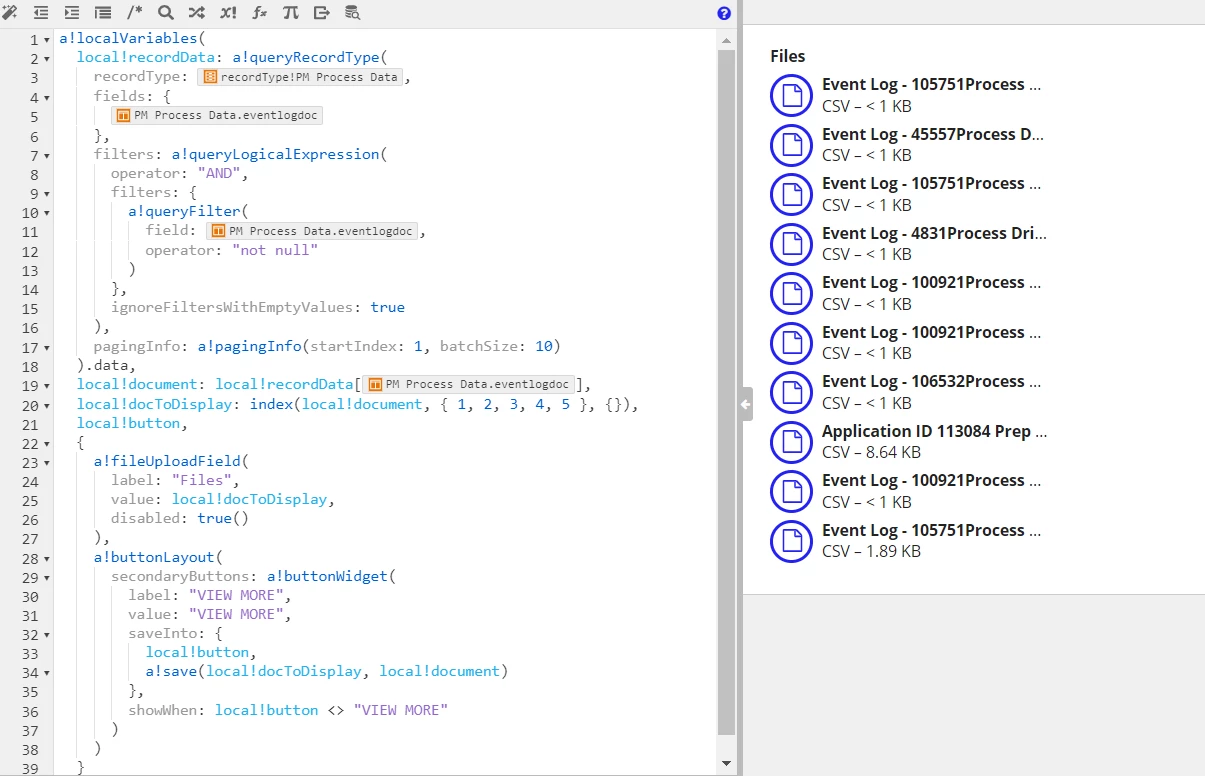Click 'a!queryRecordType(' on line 2
This screenshot has width=1205, height=776.
pyautogui.click(x=309, y=58)
